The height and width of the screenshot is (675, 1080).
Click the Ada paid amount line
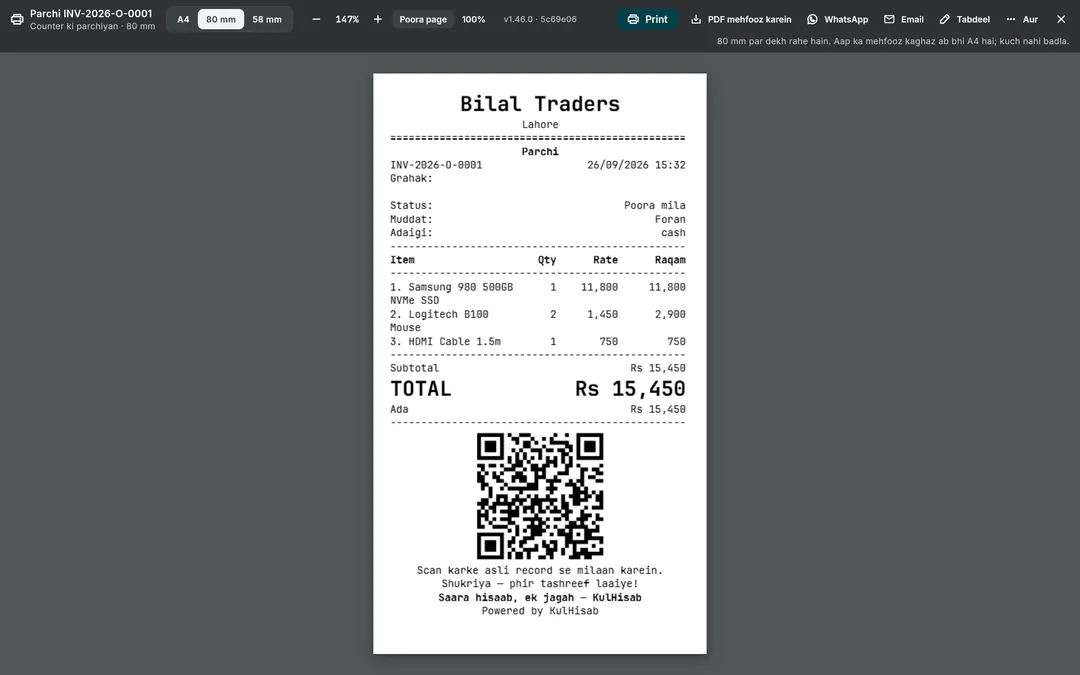pyautogui.click(x=538, y=409)
